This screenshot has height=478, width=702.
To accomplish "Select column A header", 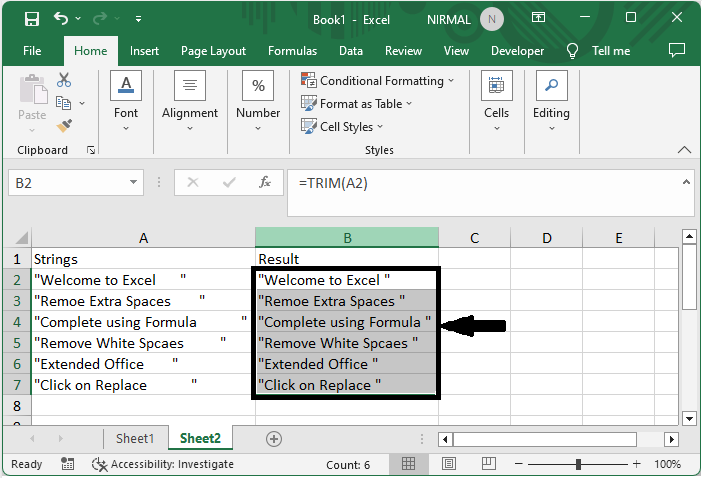I will click(143, 238).
